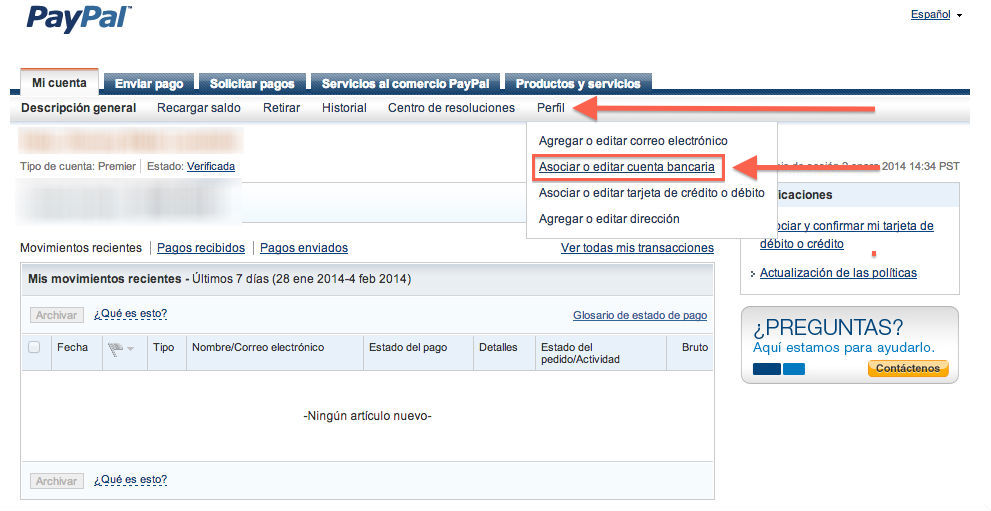Click Movimientos recientes label
This screenshot has width=991, height=511.
(x=81, y=248)
